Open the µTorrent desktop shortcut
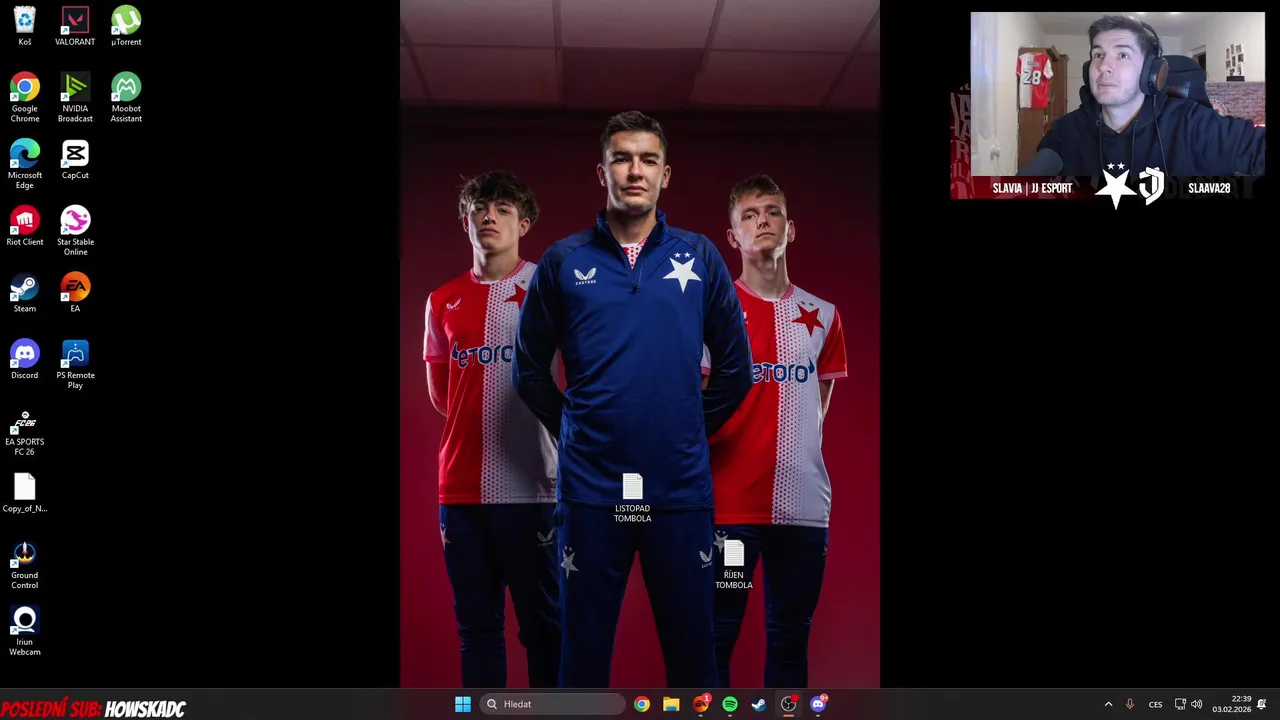The width and height of the screenshot is (1280, 720). 126,27
